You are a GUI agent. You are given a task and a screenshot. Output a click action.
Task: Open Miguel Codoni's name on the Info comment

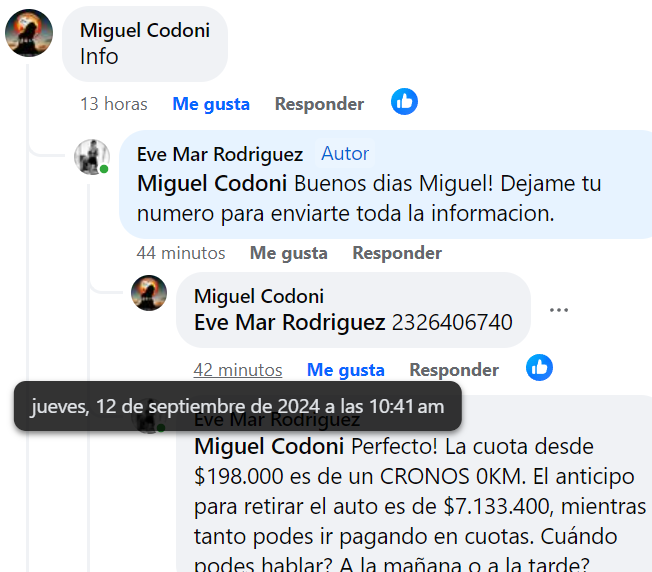(x=145, y=30)
